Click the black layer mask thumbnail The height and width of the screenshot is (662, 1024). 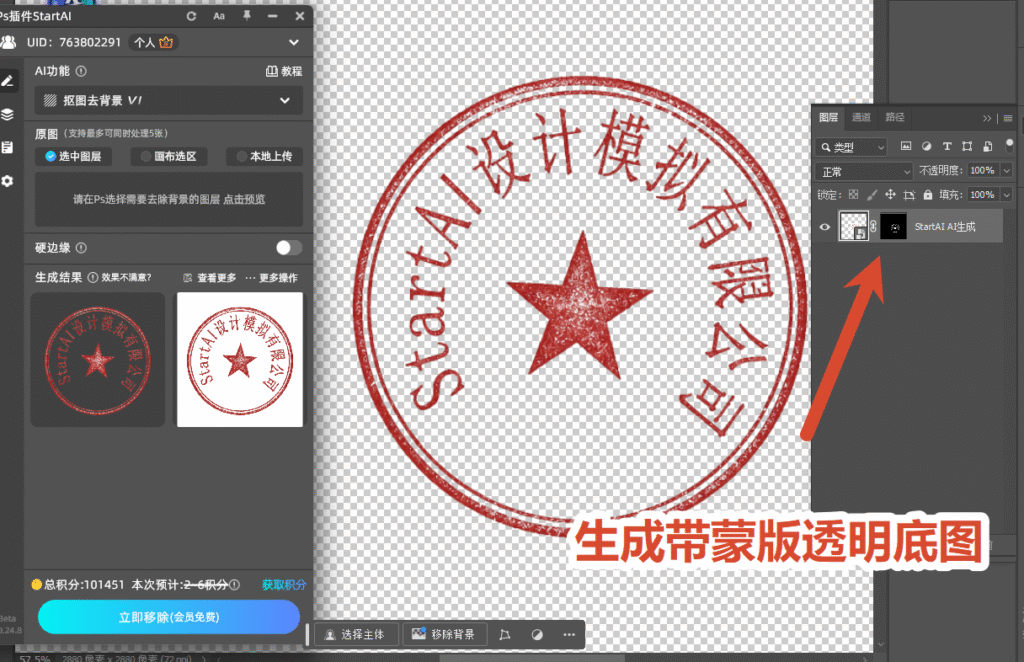coord(893,227)
